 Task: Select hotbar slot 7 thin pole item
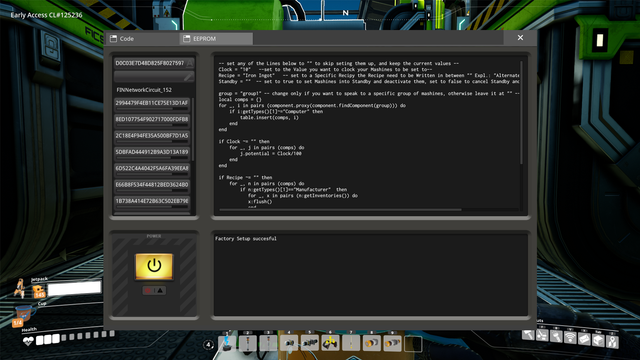tap(351, 343)
